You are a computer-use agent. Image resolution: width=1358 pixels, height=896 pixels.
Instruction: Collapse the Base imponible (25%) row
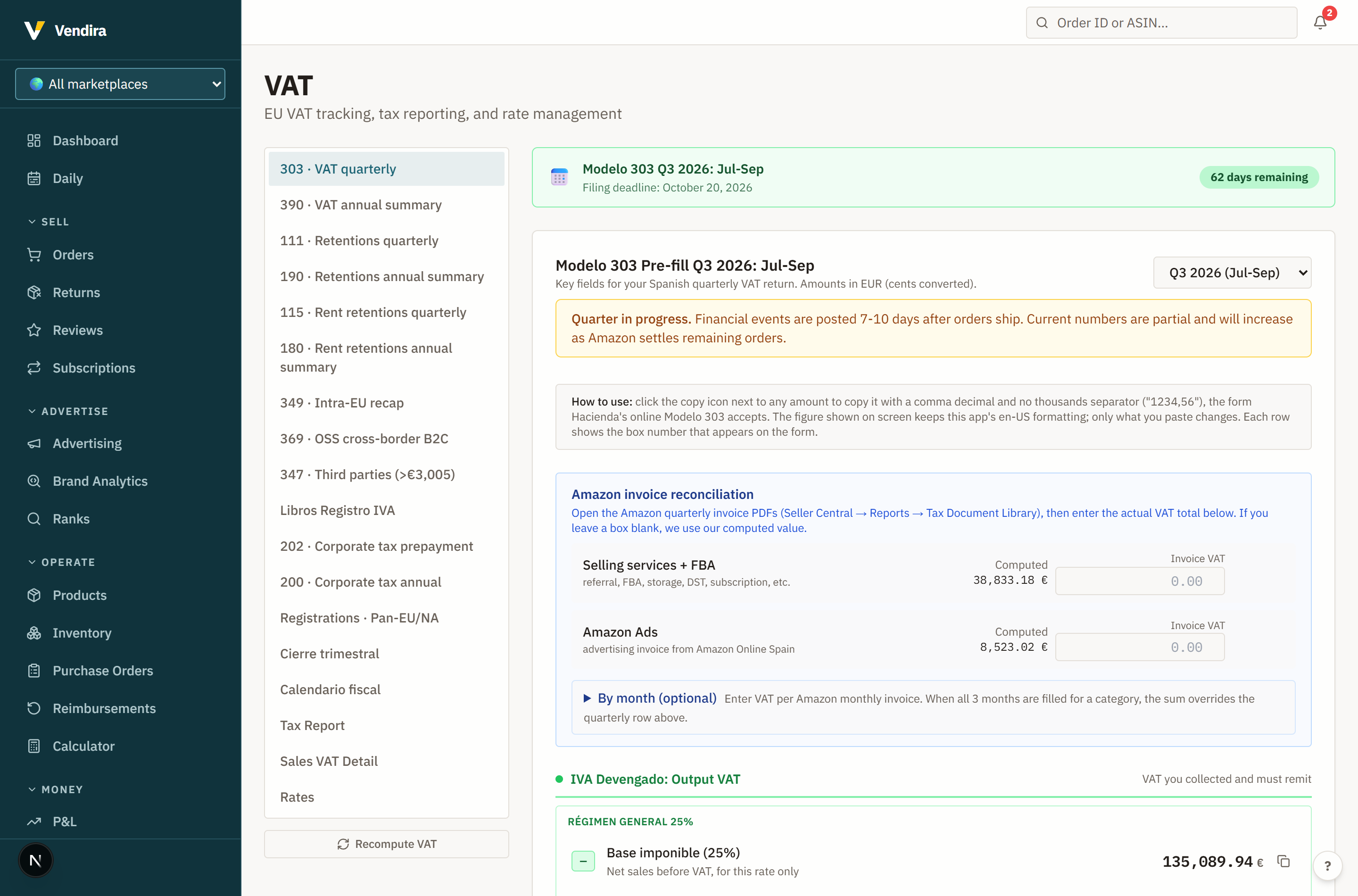[583, 861]
